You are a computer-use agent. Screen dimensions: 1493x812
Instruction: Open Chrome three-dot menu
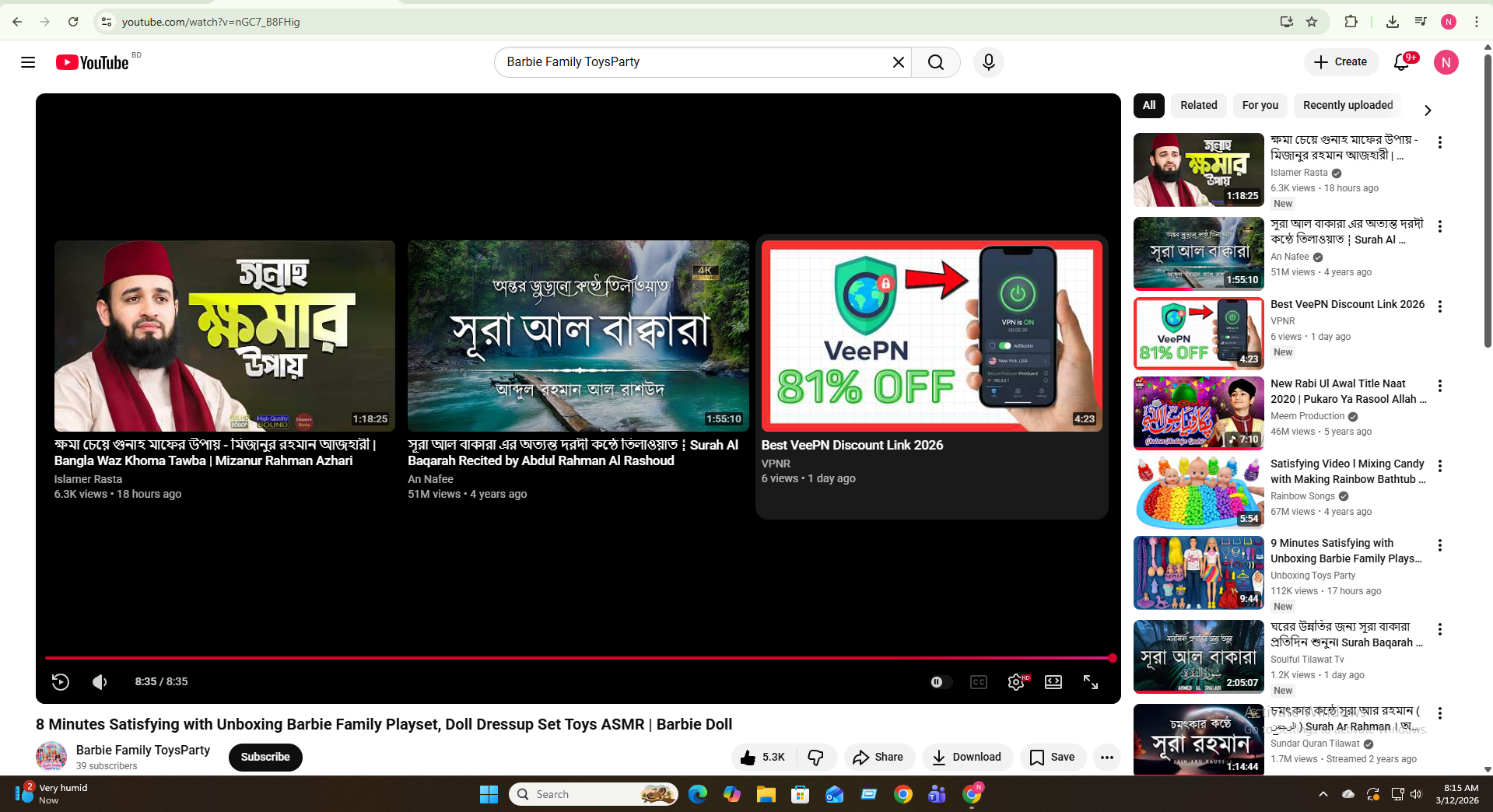pyautogui.click(x=1476, y=22)
